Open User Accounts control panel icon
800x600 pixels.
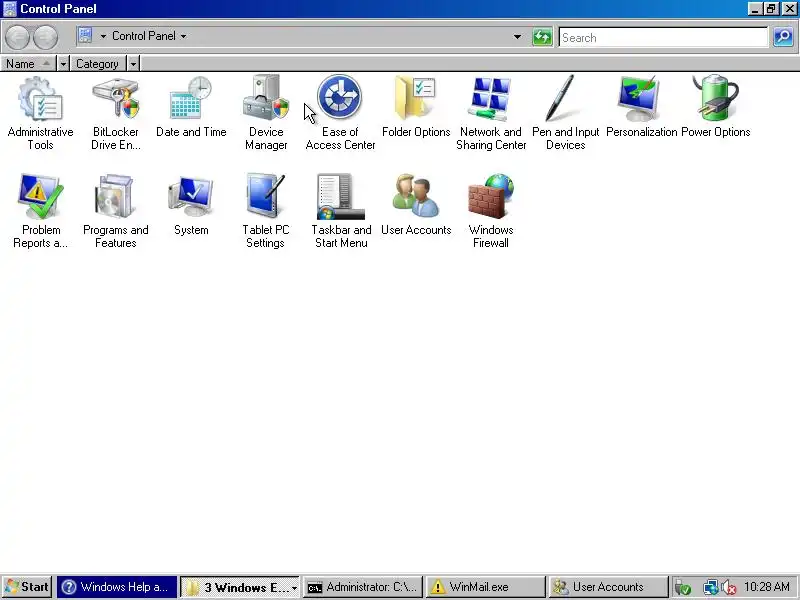(415, 196)
